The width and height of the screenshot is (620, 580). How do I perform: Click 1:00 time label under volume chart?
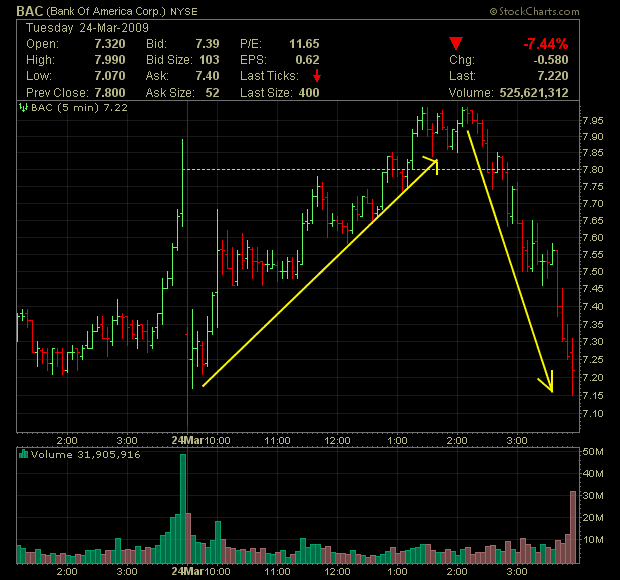[397, 572]
